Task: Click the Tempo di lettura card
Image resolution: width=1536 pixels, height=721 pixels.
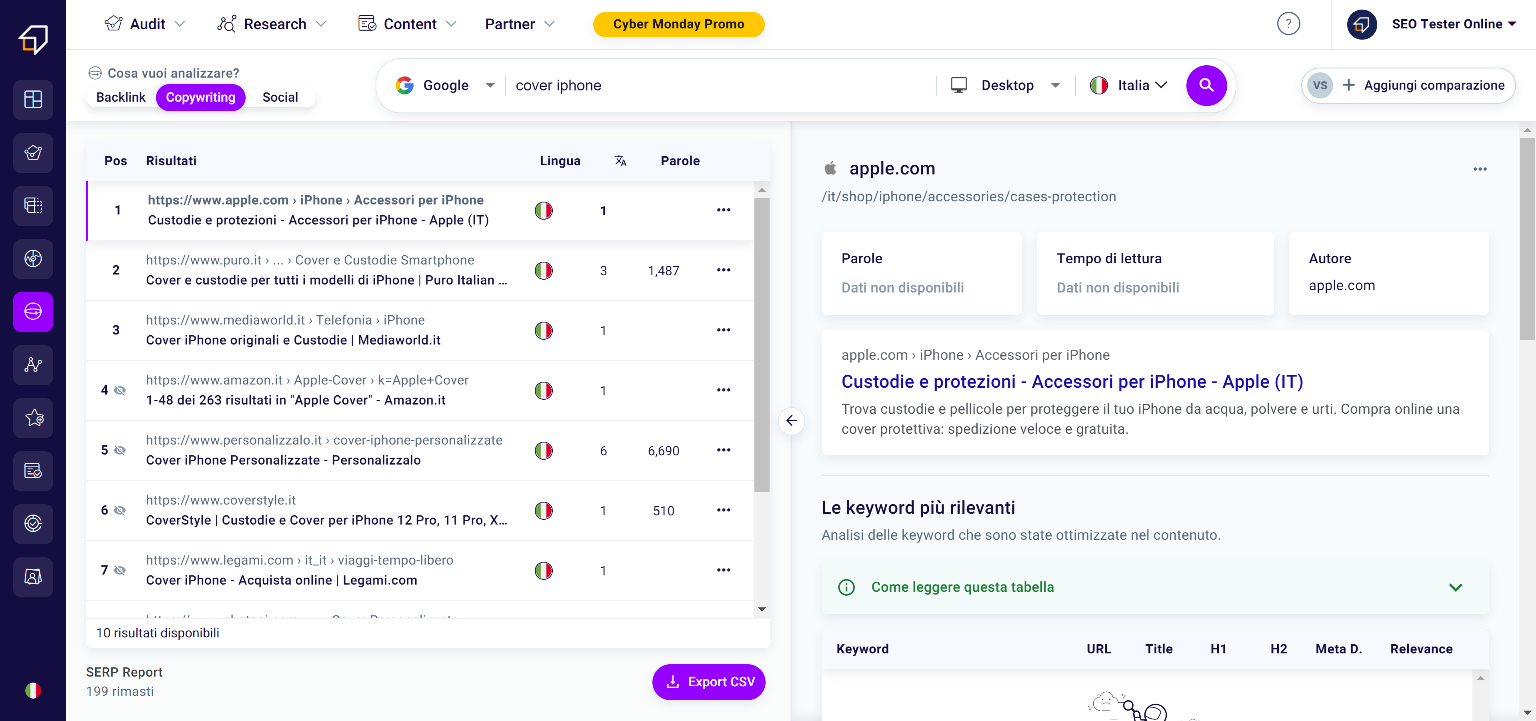Action: (1155, 273)
